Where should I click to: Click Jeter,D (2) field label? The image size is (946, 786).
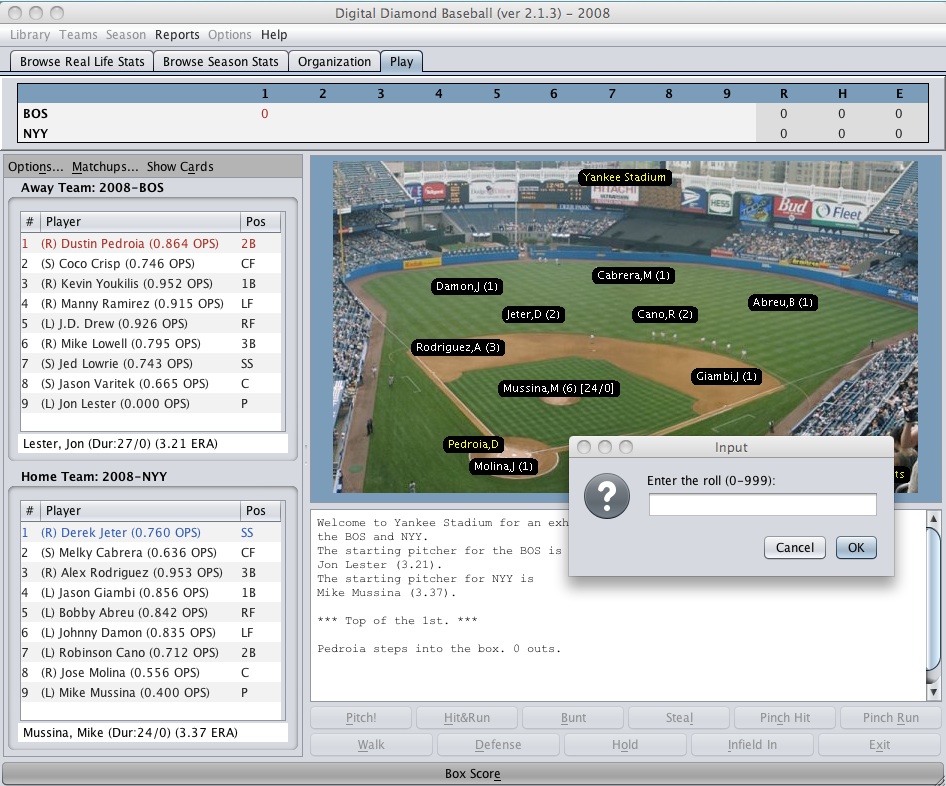[533, 314]
